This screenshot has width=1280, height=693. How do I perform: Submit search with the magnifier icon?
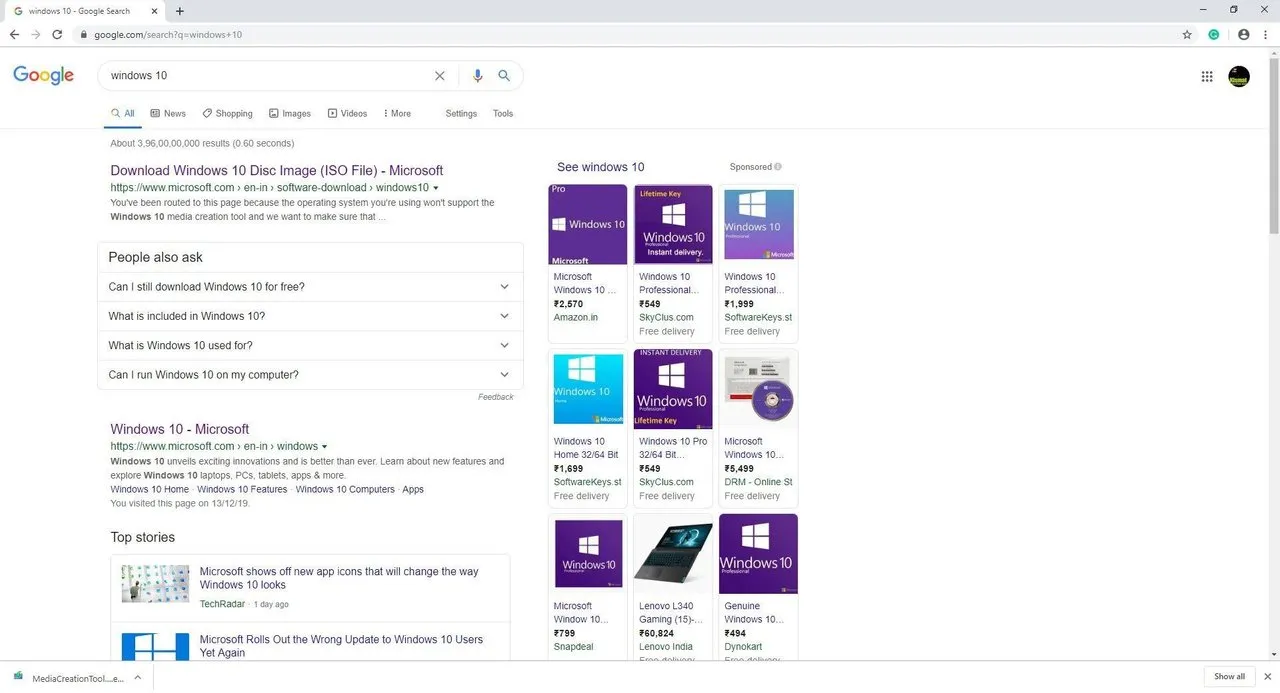[504, 75]
